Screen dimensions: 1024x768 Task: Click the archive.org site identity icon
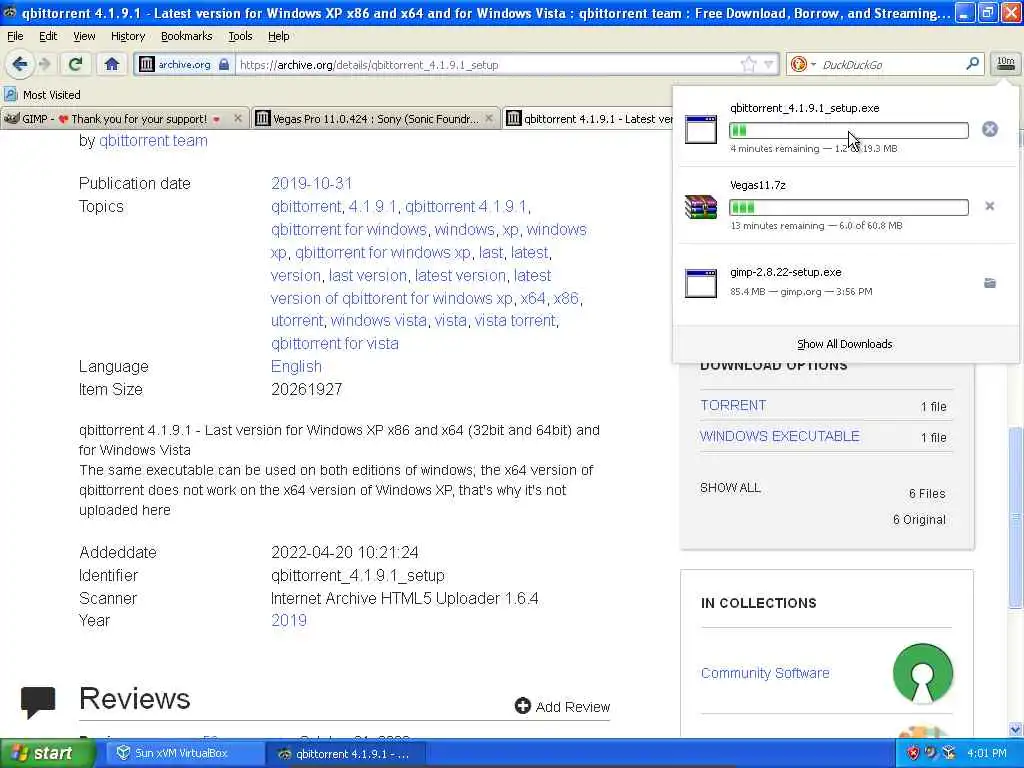coord(147,64)
